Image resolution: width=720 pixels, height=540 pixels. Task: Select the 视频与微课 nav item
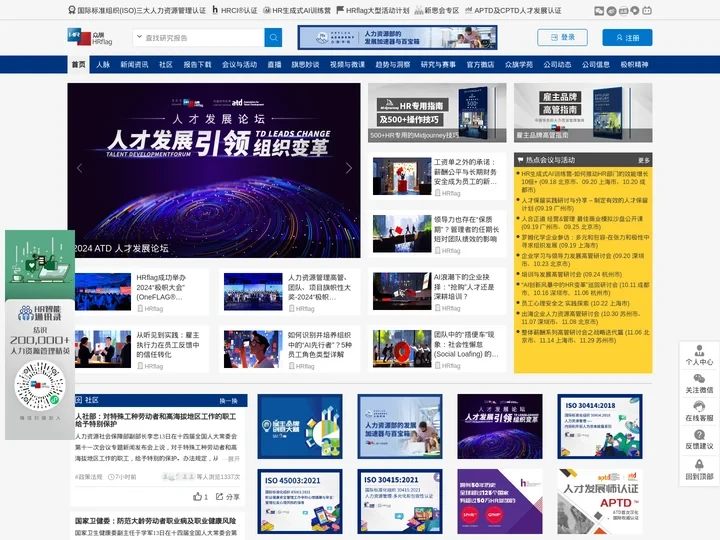pos(347,65)
